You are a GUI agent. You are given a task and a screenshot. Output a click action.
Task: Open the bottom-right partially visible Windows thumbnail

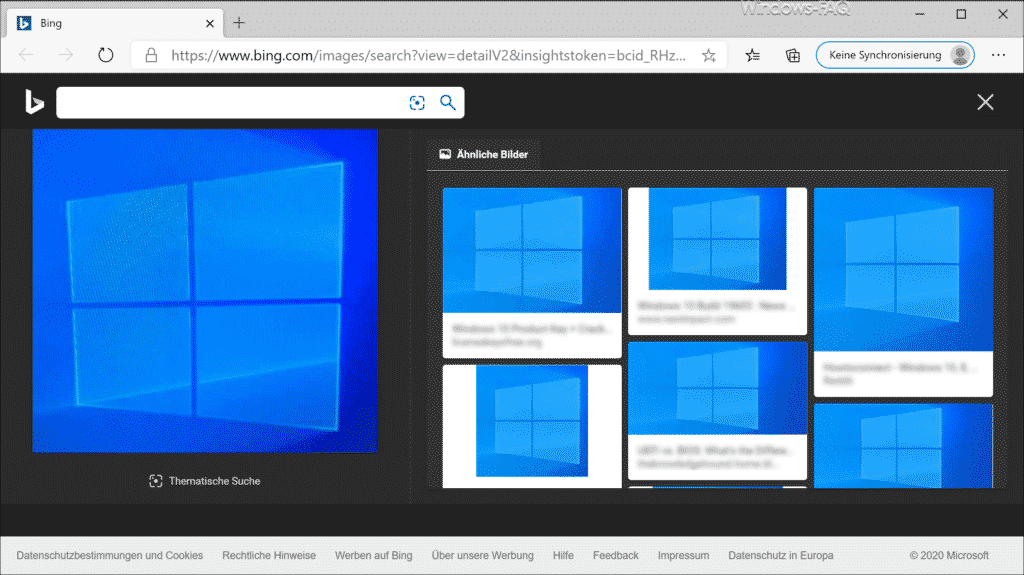tap(903, 446)
